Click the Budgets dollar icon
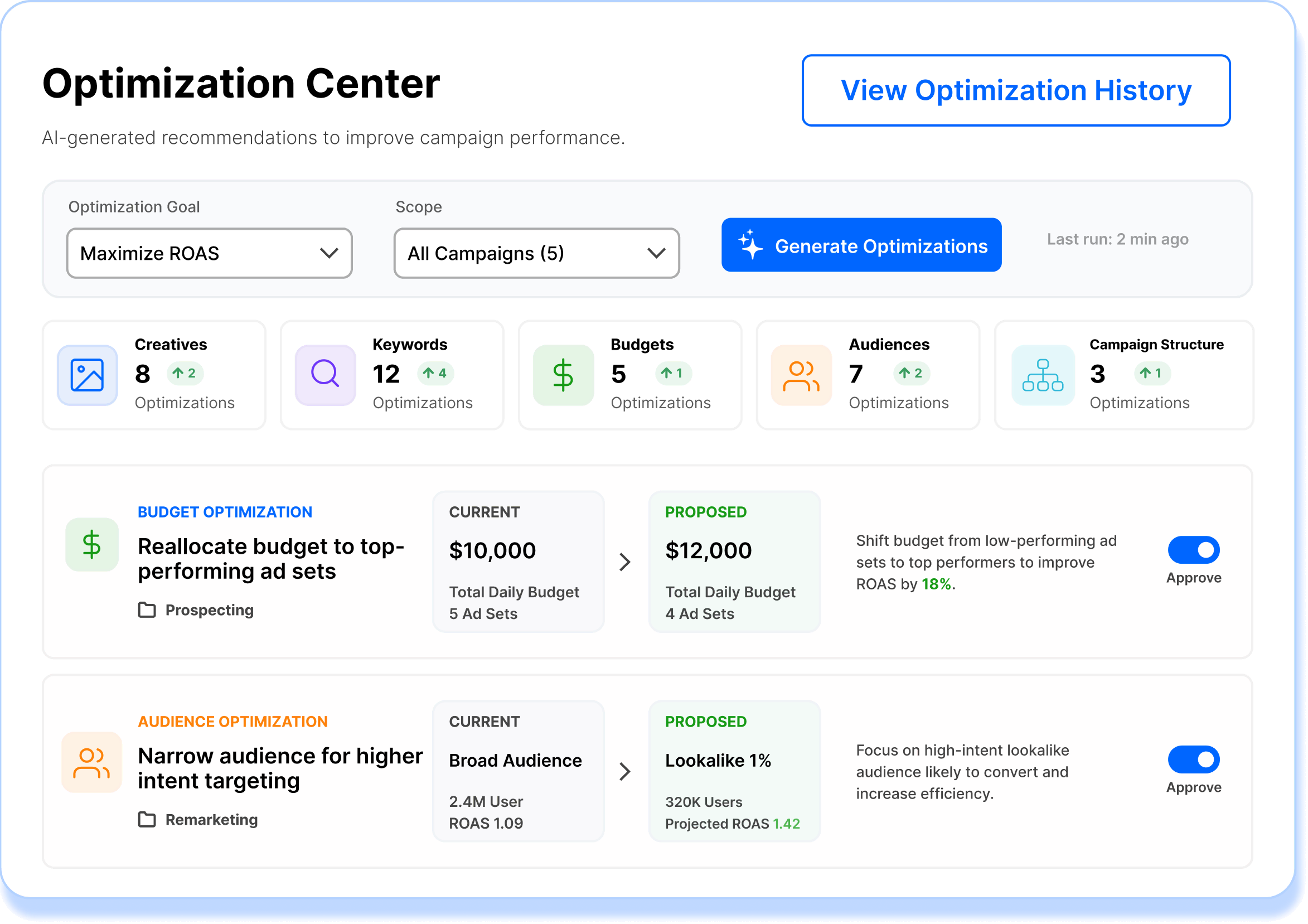This screenshot has width=1308, height=924. [564, 375]
